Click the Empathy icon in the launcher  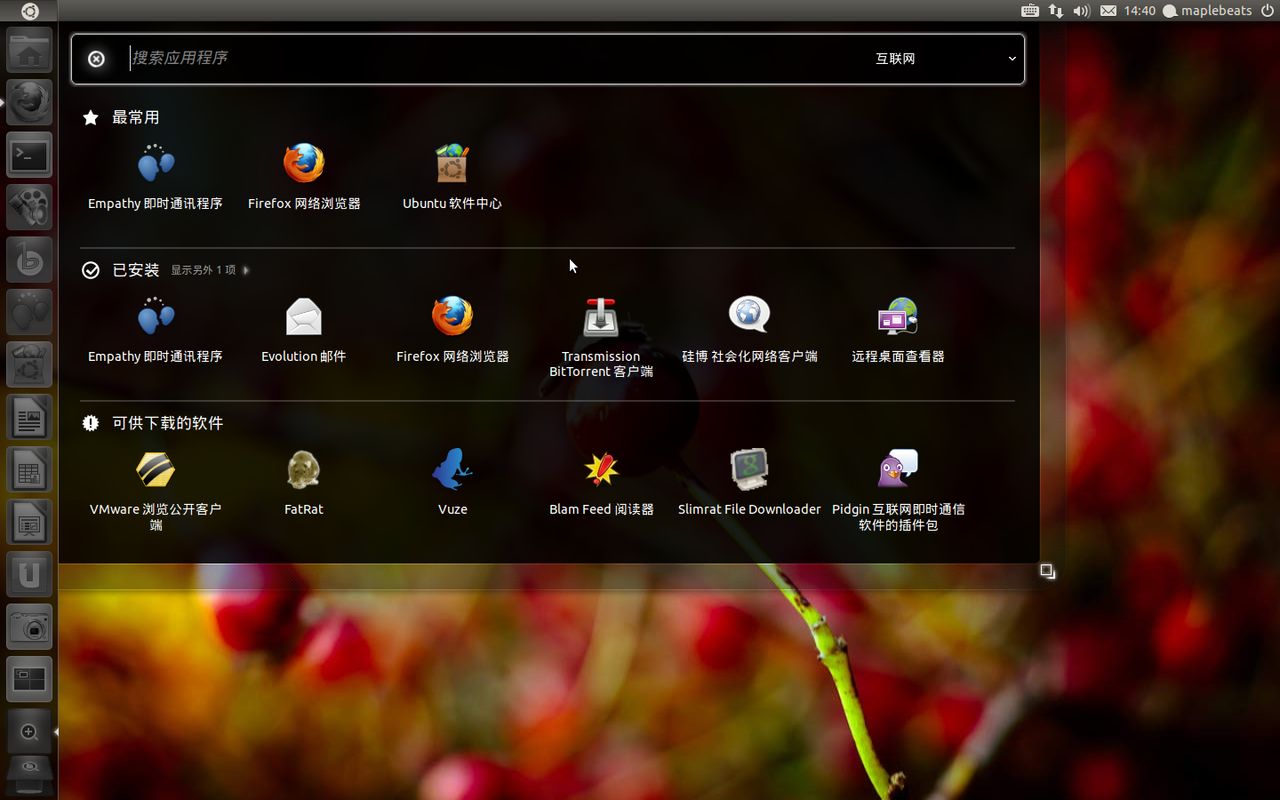pyautogui.click(x=29, y=313)
